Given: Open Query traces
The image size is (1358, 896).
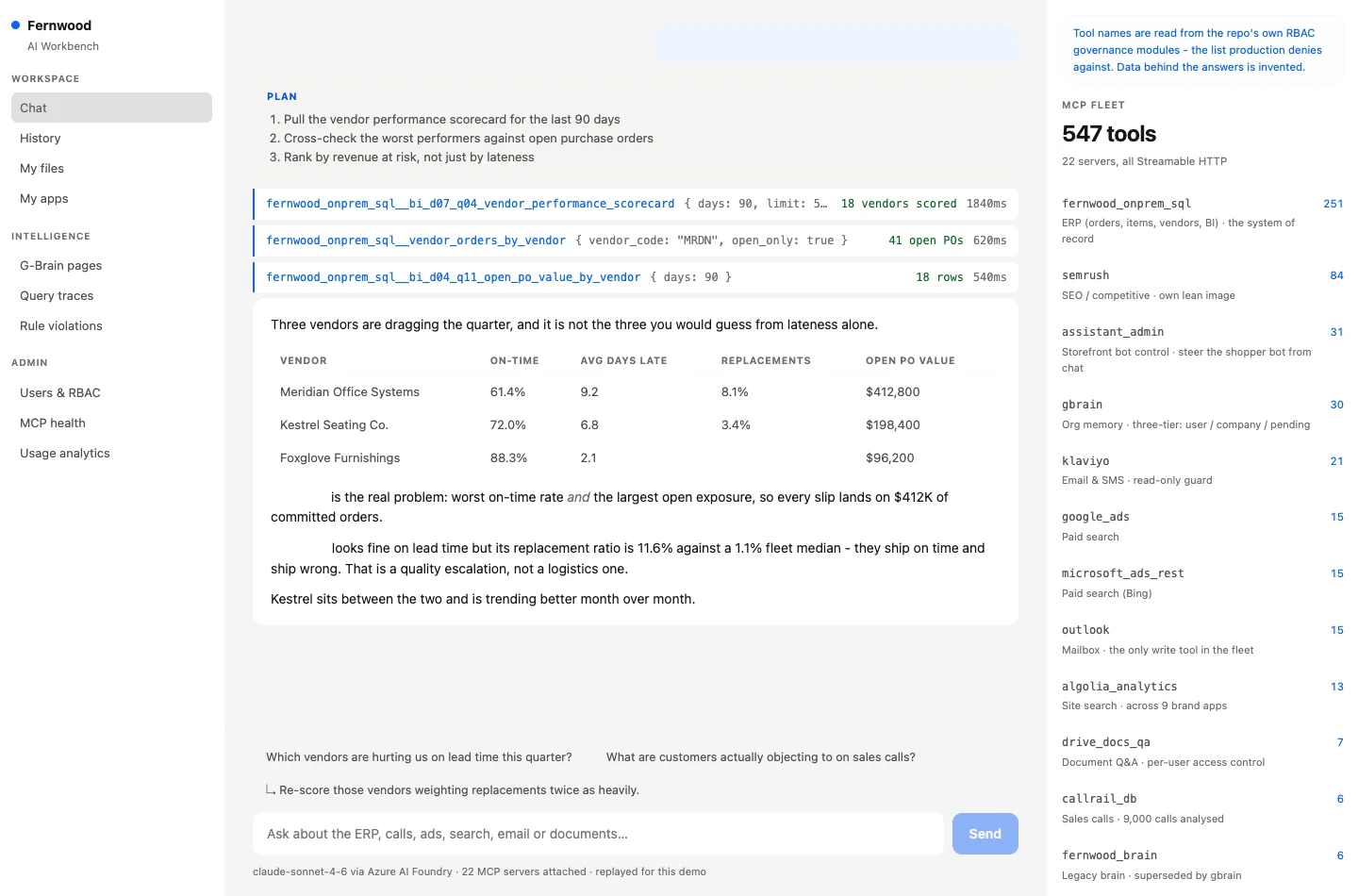Looking at the screenshot, I should (111, 295).
